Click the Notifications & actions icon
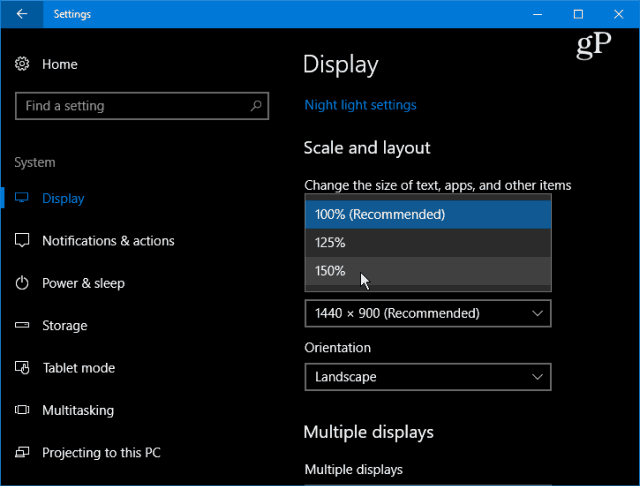The height and width of the screenshot is (486, 640). tap(22, 241)
